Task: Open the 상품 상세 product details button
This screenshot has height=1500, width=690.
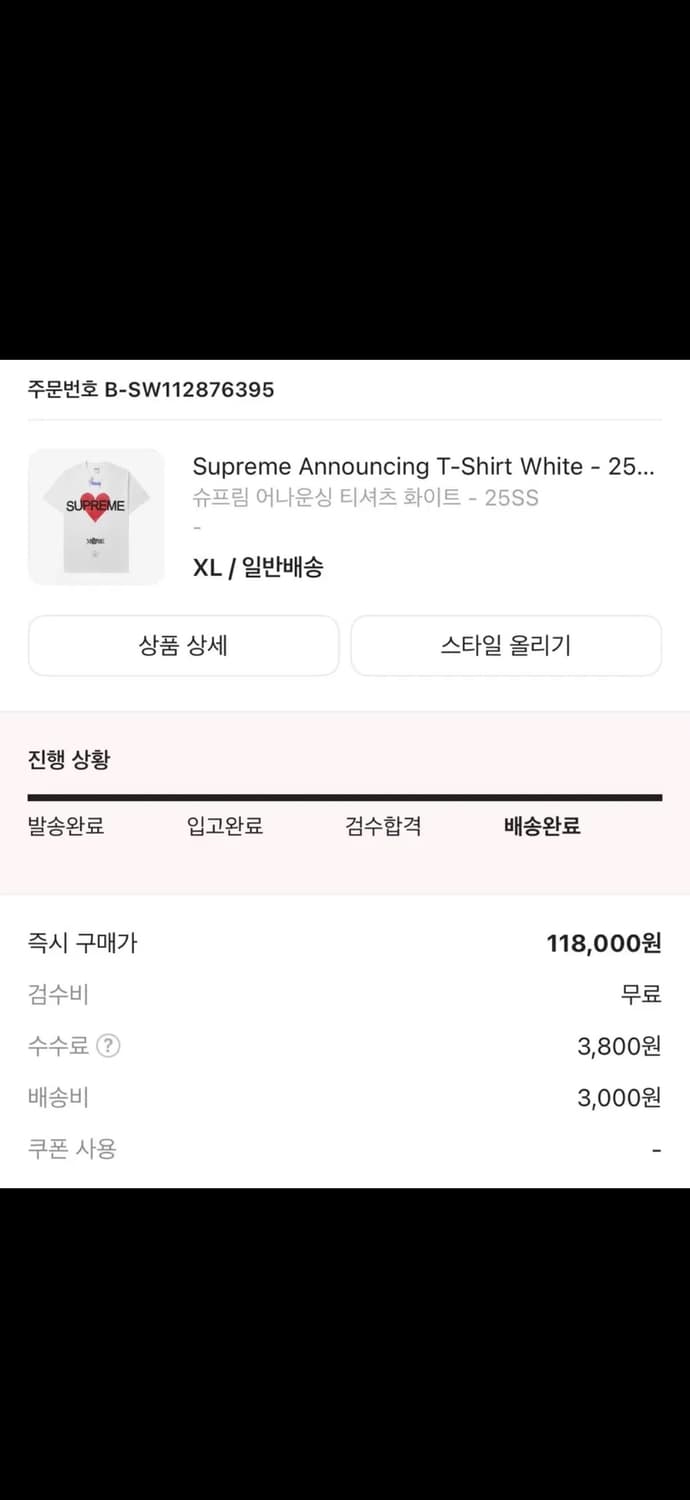Action: point(183,645)
